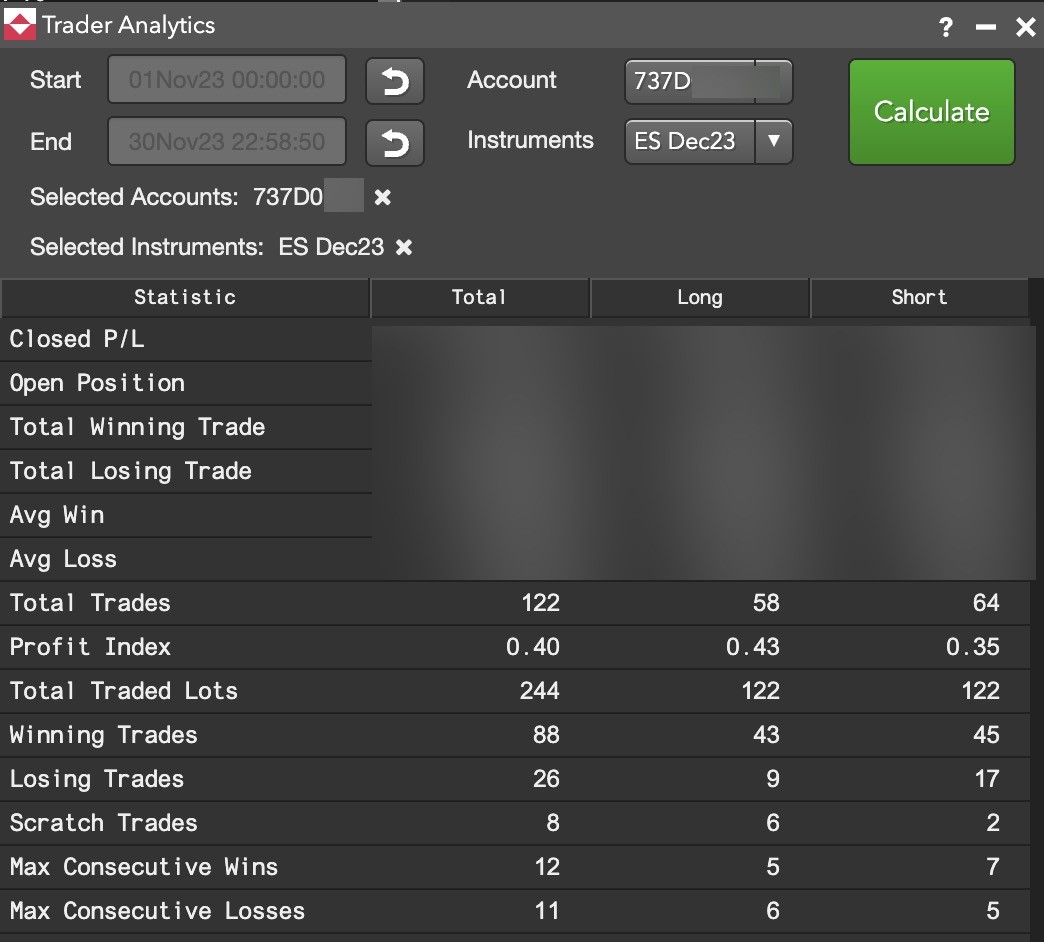Expand the Instruments dropdown arrow
The image size is (1044, 942).
(x=773, y=141)
